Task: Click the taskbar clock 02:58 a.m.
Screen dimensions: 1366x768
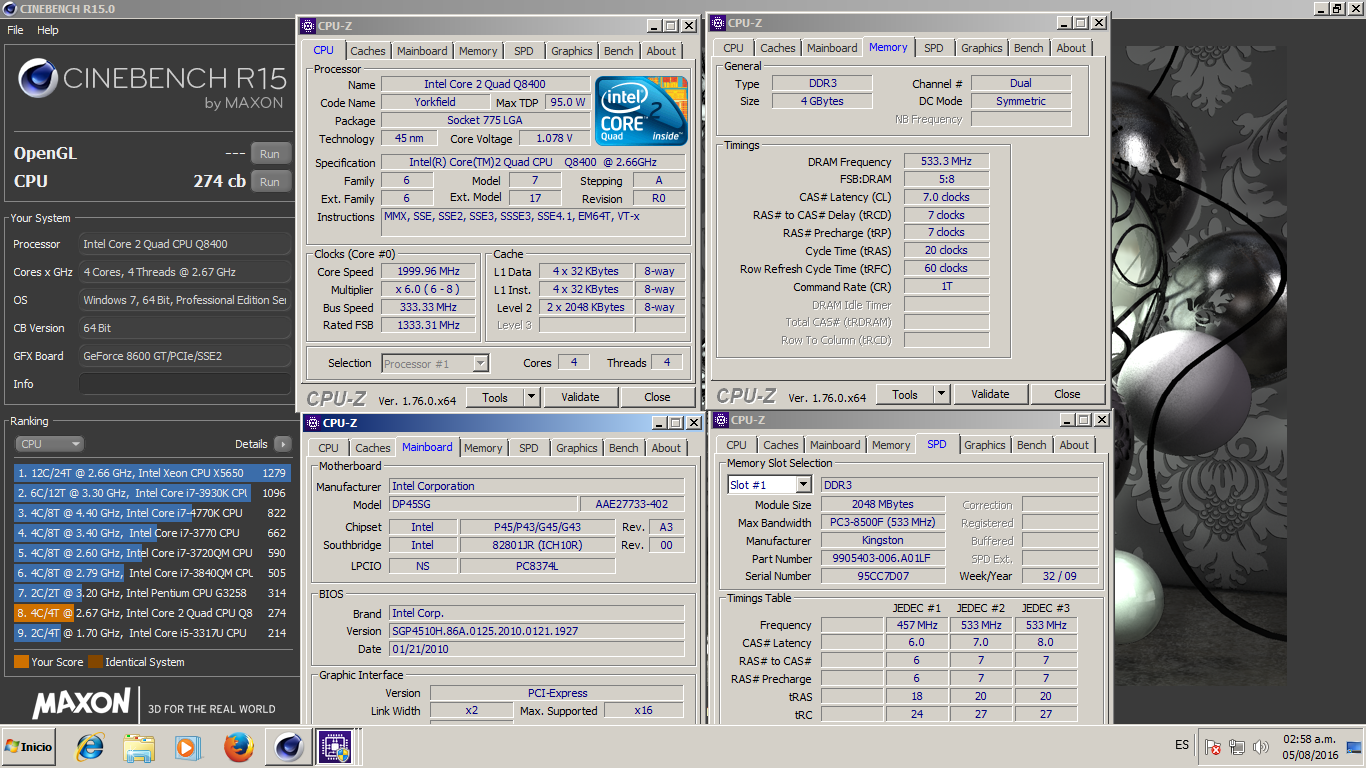Action: click(1312, 739)
